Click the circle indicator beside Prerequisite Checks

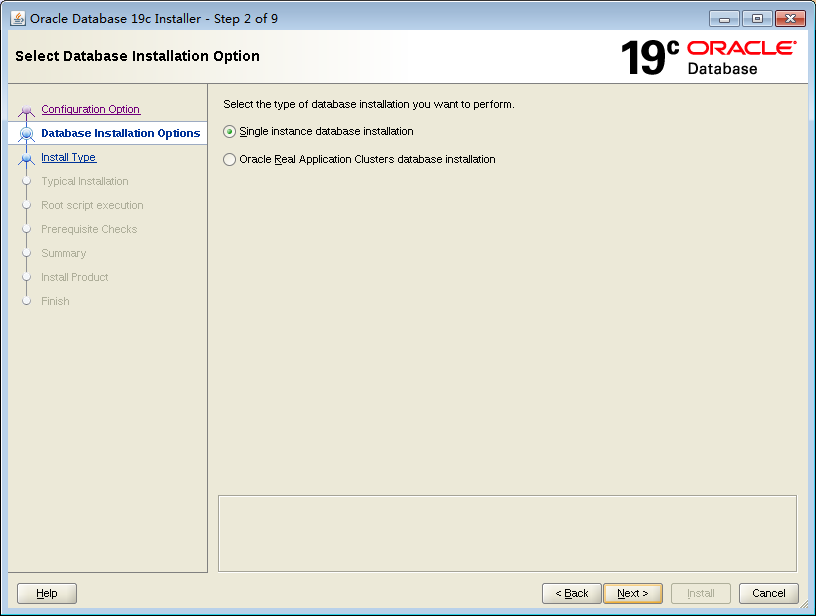pos(26,229)
